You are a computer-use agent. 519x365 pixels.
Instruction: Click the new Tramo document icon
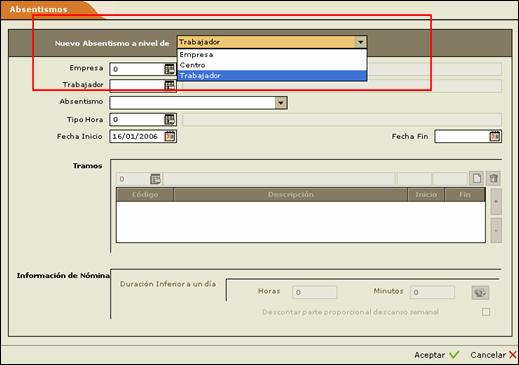[476, 178]
